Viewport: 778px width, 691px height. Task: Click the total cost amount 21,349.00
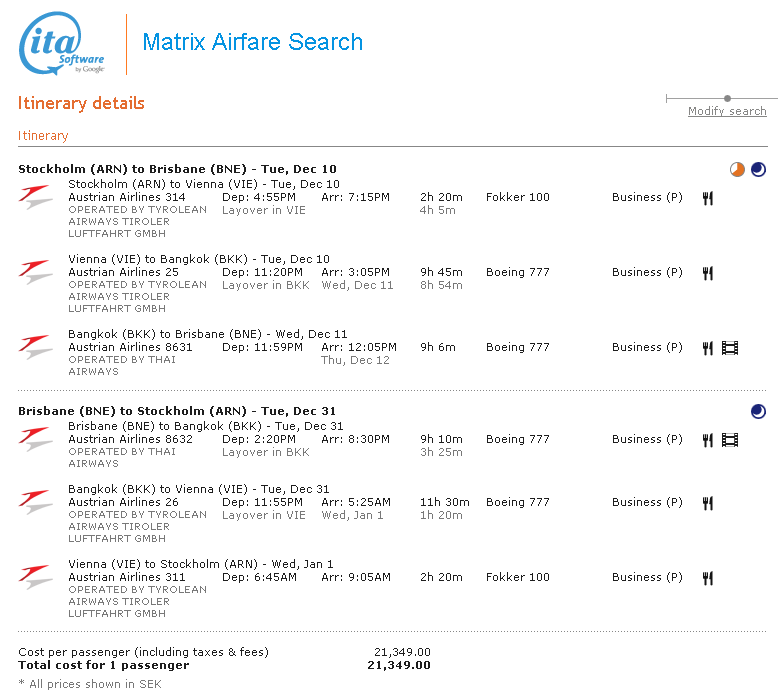398,665
